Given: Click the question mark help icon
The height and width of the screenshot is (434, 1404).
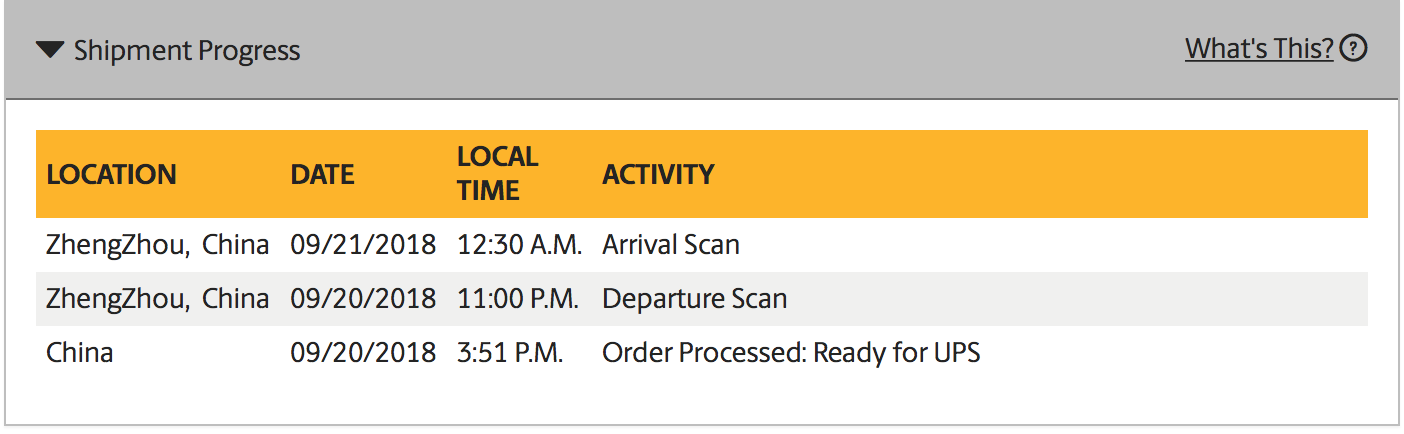Looking at the screenshot, I should pos(1353,48).
